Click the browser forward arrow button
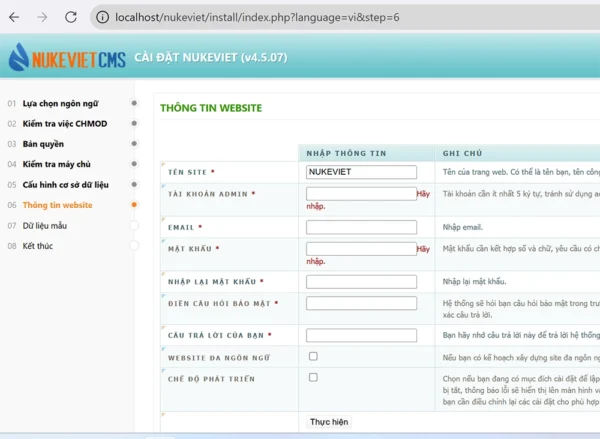Image resolution: width=600 pixels, height=439 pixels. 41,17
